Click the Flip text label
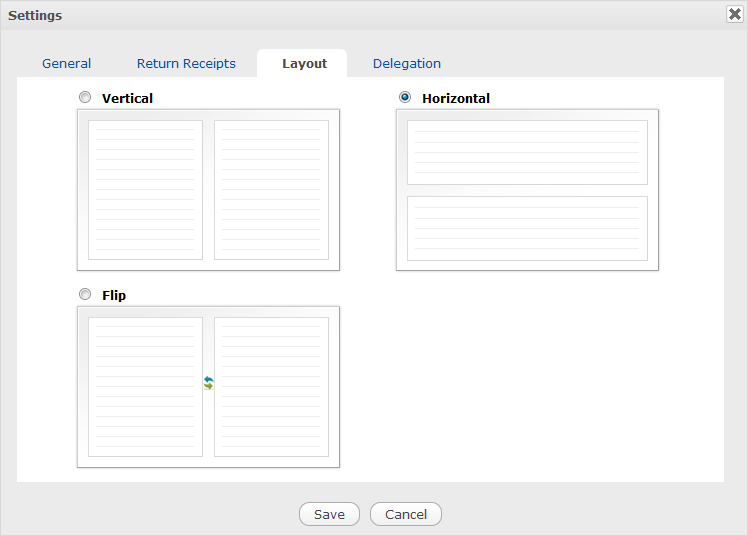This screenshot has width=748, height=536. click(x=114, y=296)
